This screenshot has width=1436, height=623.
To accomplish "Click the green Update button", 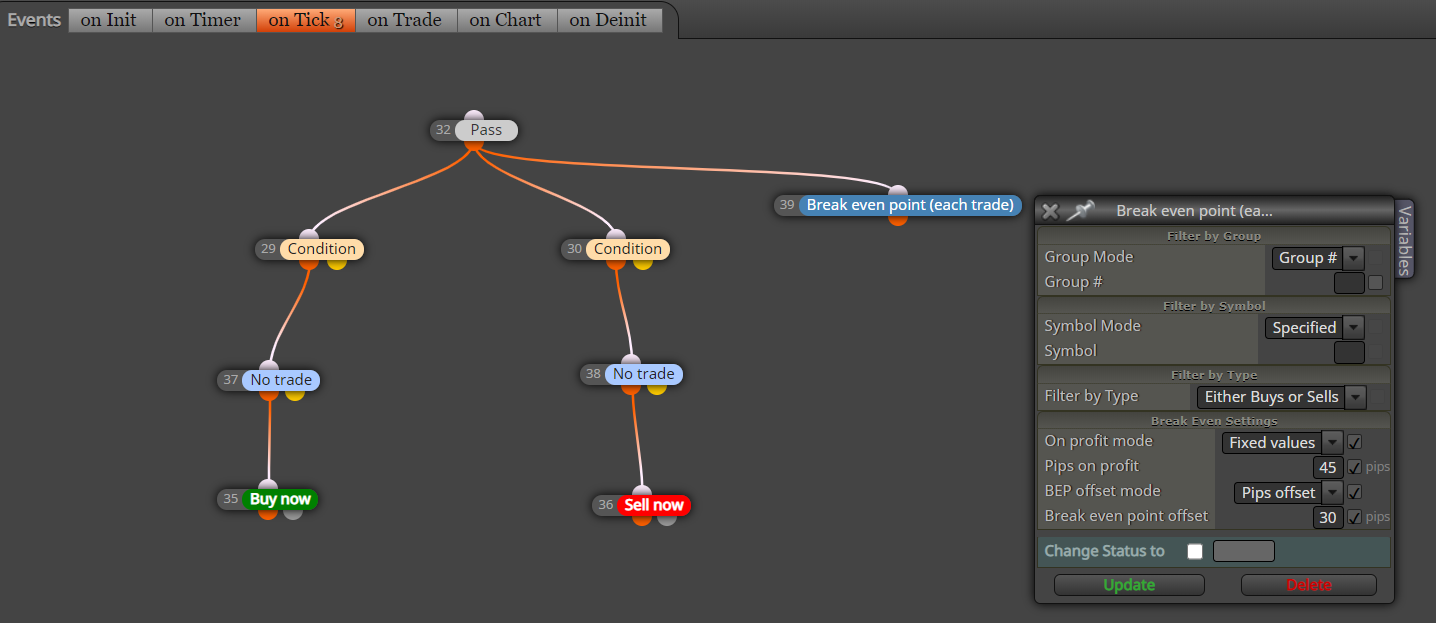I will click(1129, 585).
